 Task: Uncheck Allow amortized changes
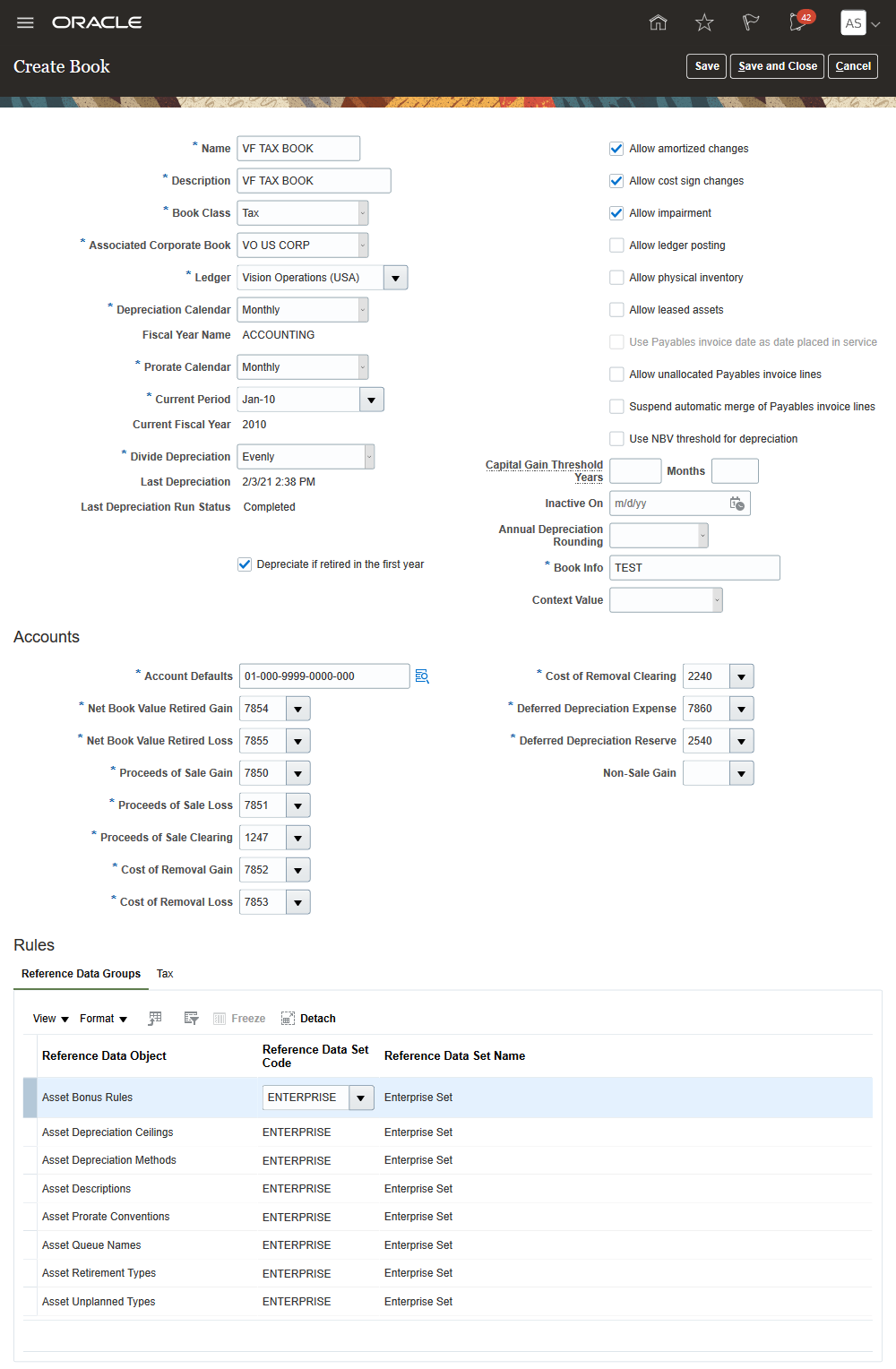point(616,149)
